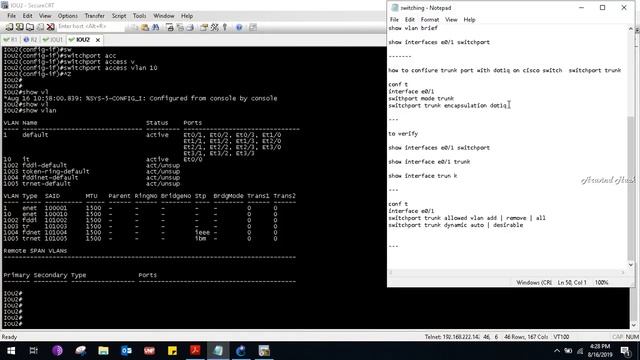Open Notepad Format menu
The image size is (640, 360).
coord(430,20)
